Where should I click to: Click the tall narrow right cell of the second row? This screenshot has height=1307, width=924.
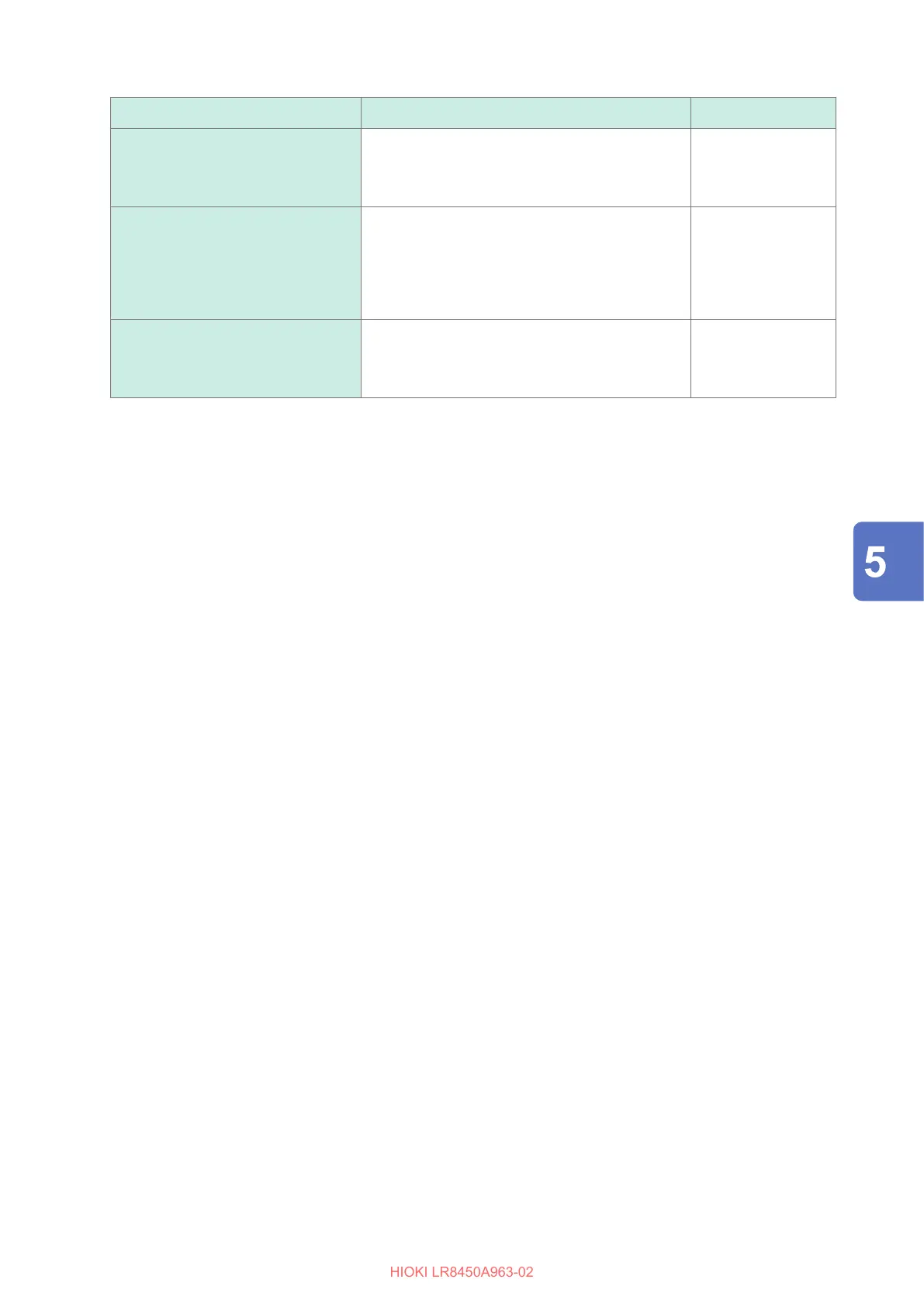[763, 263]
